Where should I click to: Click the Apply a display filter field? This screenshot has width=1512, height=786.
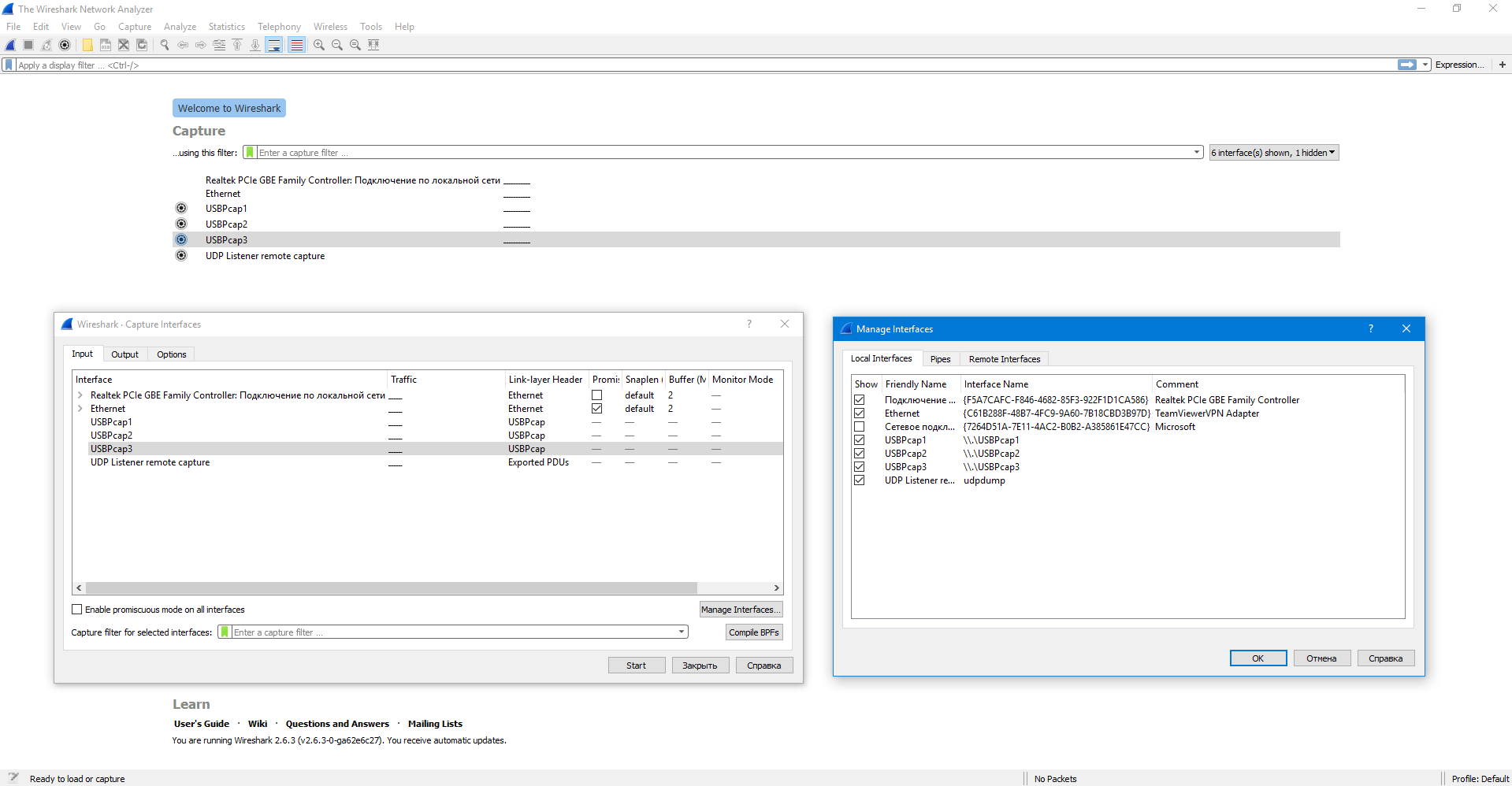pyautogui.click(x=705, y=65)
